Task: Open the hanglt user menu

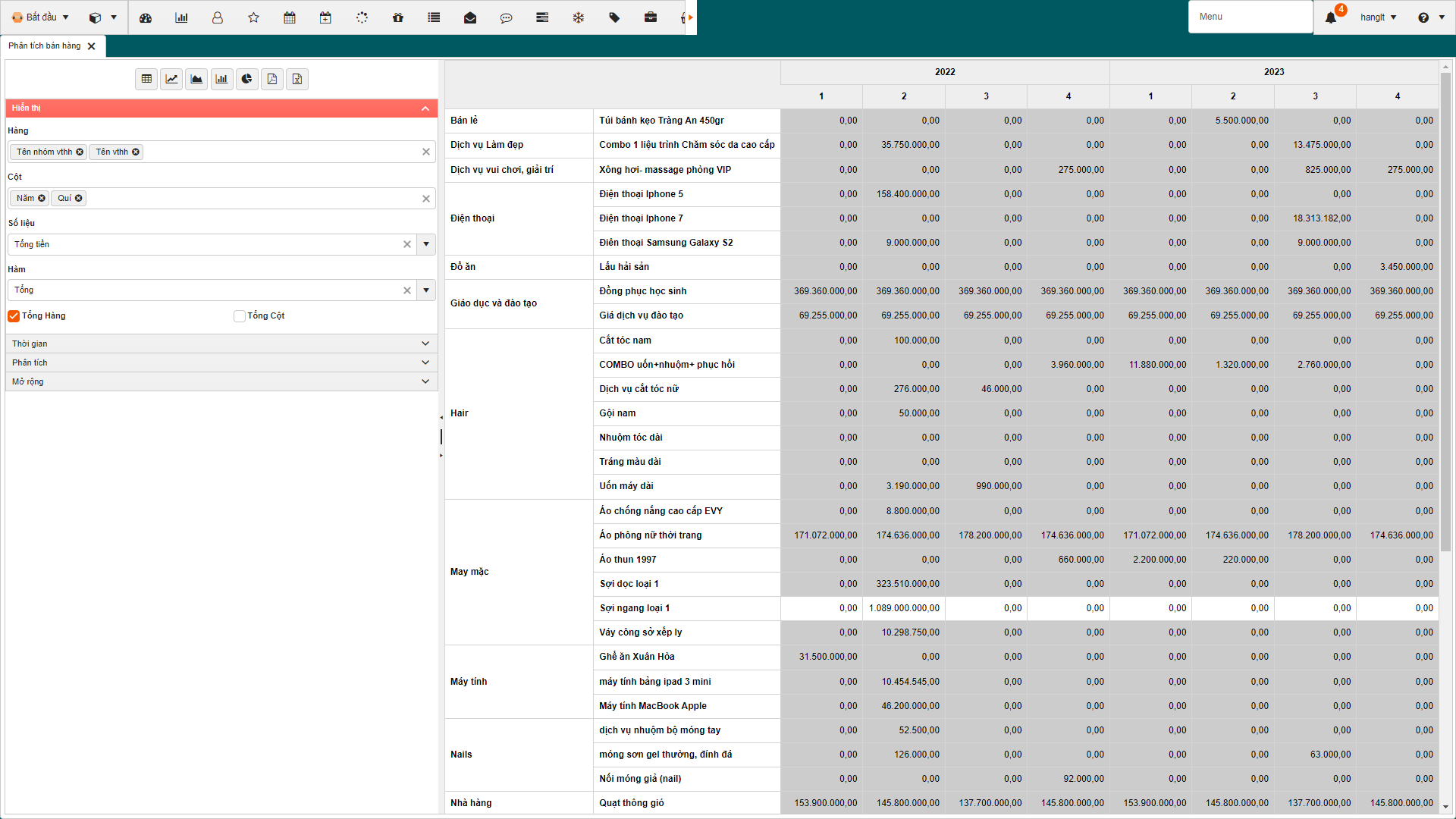Action: tap(1378, 17)
